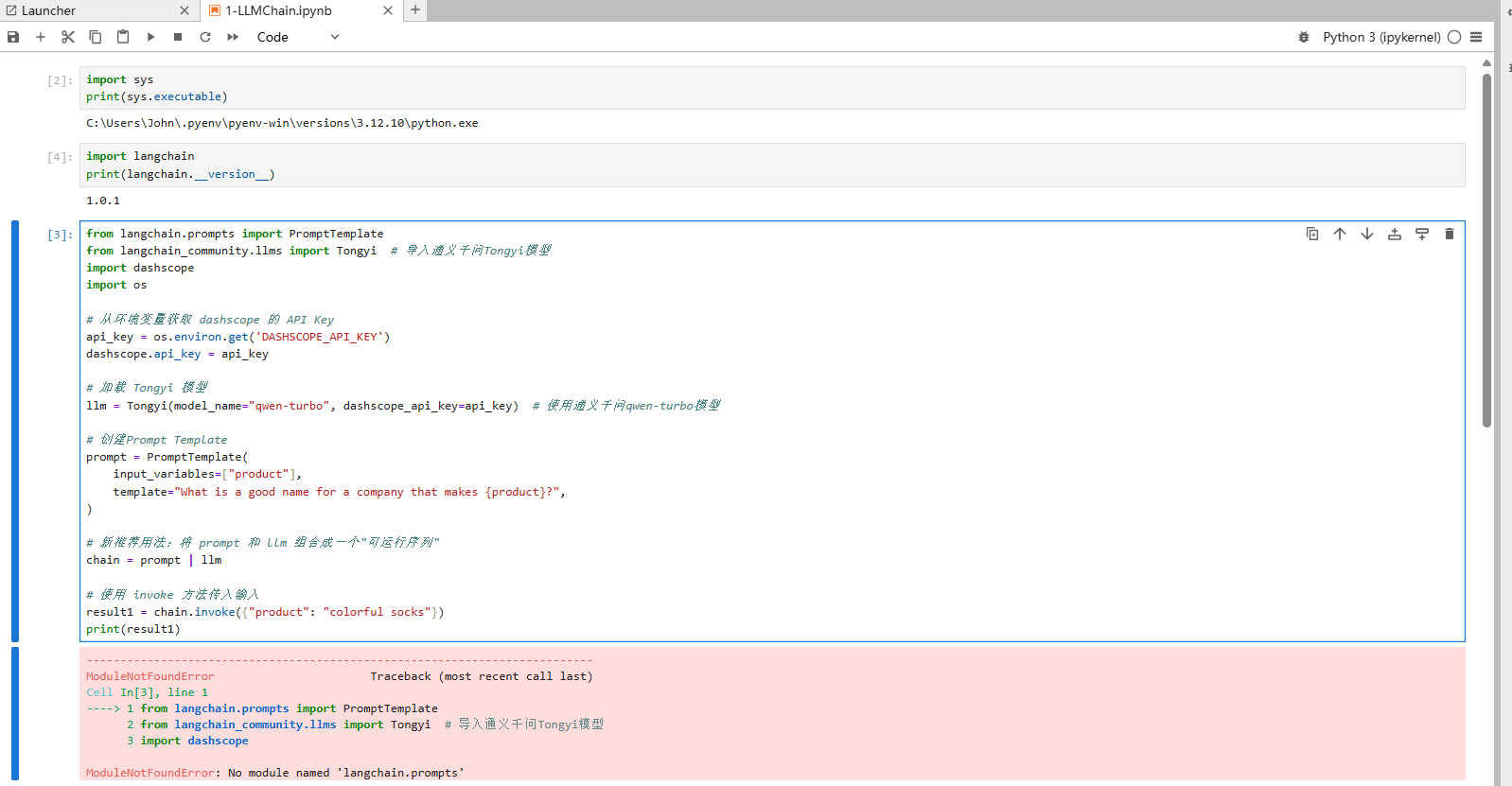Open a new tab with the plus button
The width and height of the screenshot is (1512, 786).
(415, 9)
